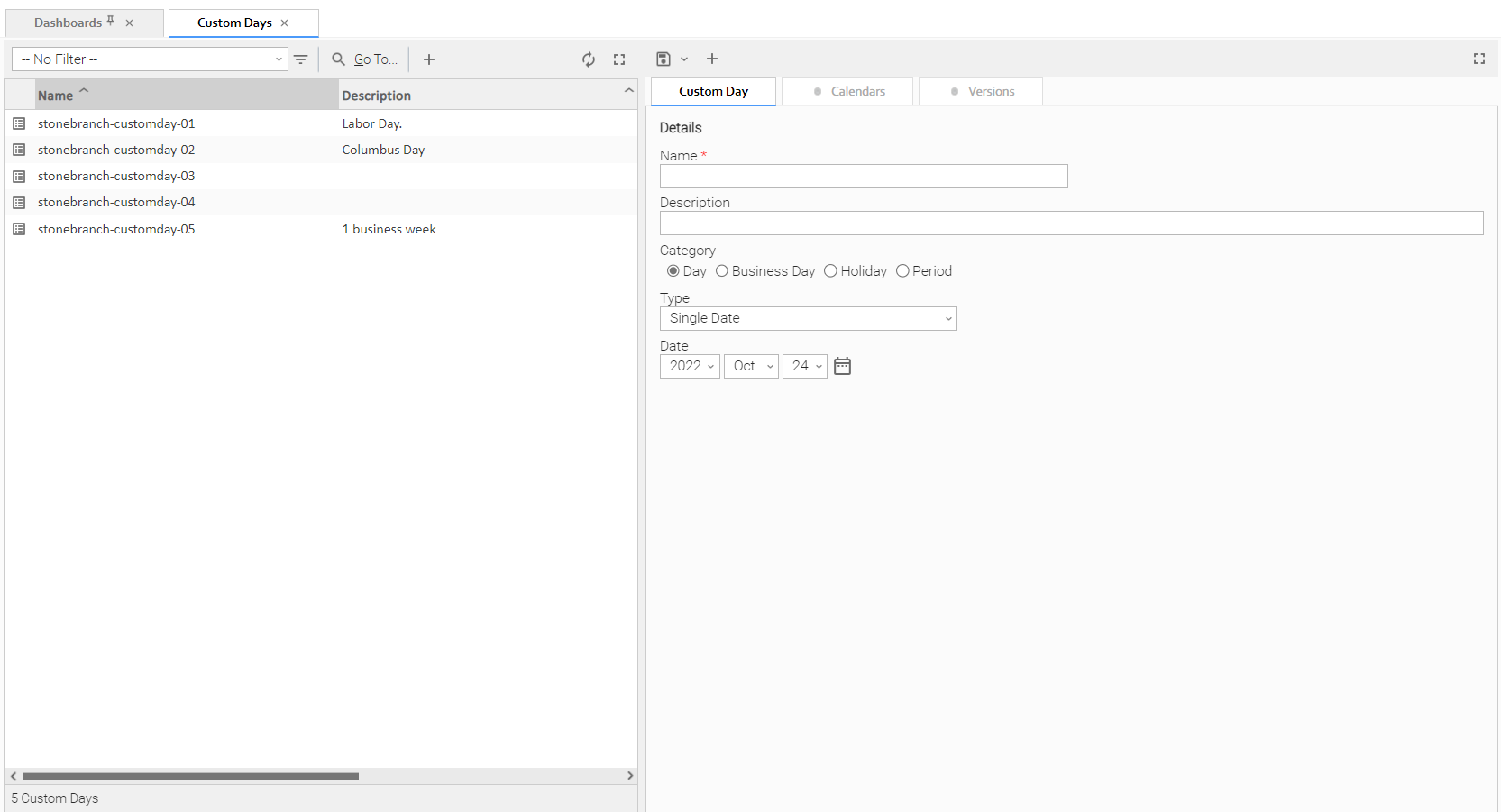Click the save icon in details toolbar
1501x812 pixels.
[664, 59]
